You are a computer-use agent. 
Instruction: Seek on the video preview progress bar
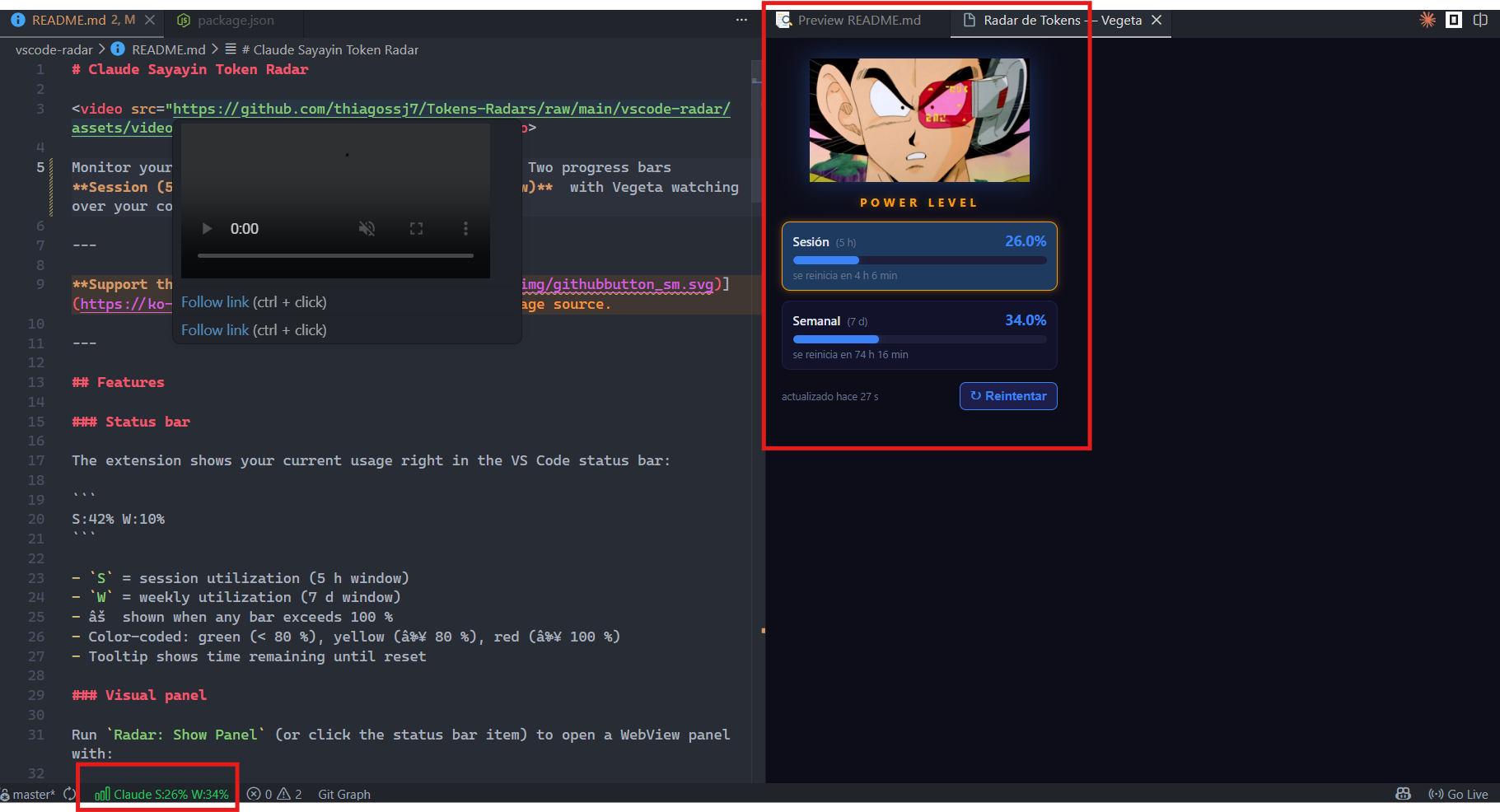pos(335,256)
